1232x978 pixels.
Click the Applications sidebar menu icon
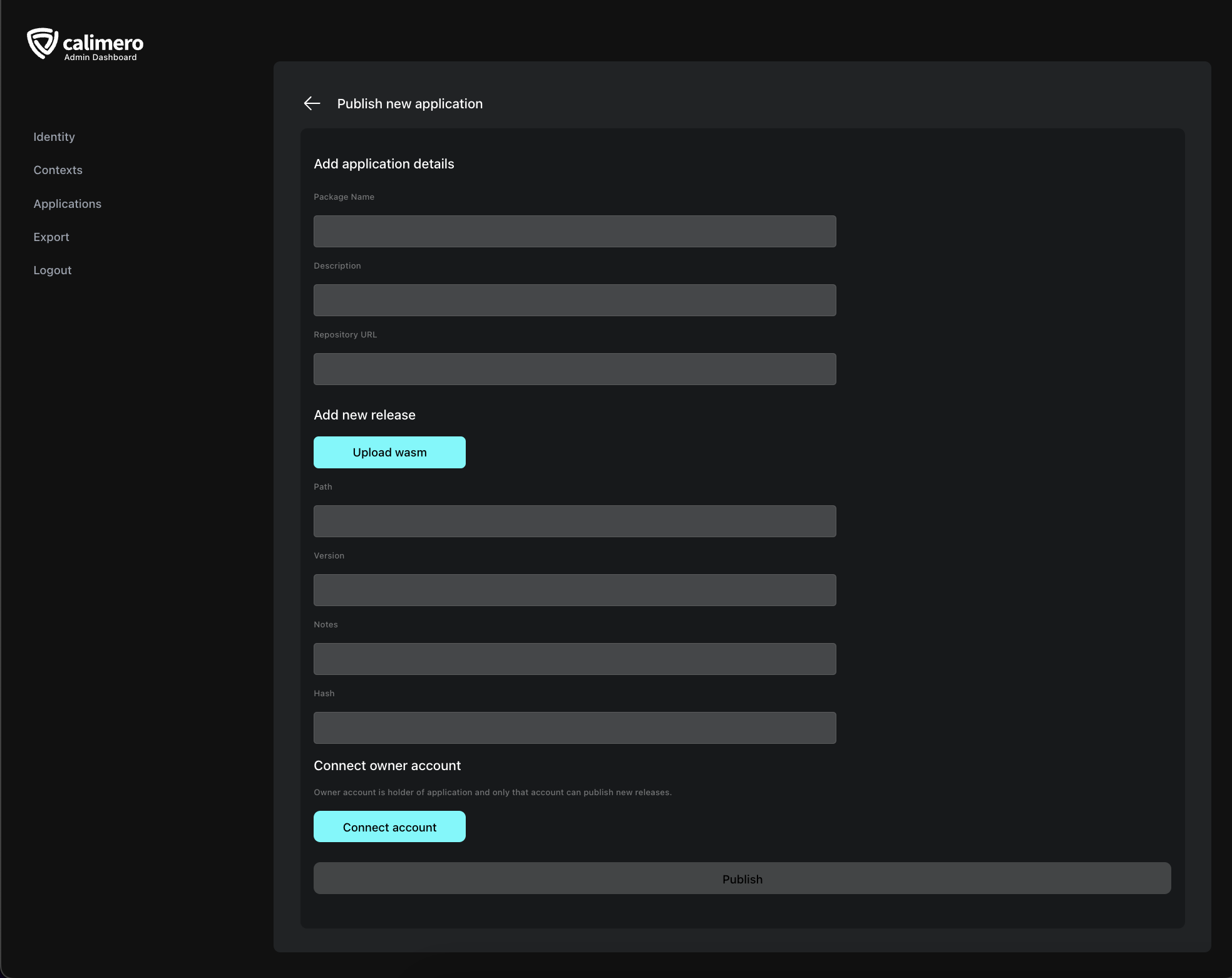click(67, 203)
